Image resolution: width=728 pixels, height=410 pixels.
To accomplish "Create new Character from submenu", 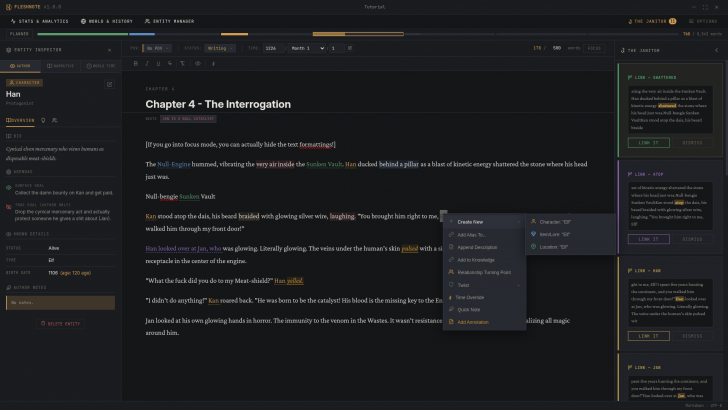I will [570, 222].
